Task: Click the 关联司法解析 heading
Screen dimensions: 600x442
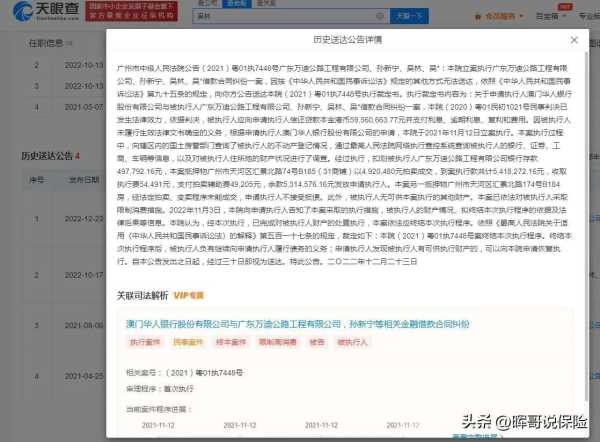Action: point(142,295)
